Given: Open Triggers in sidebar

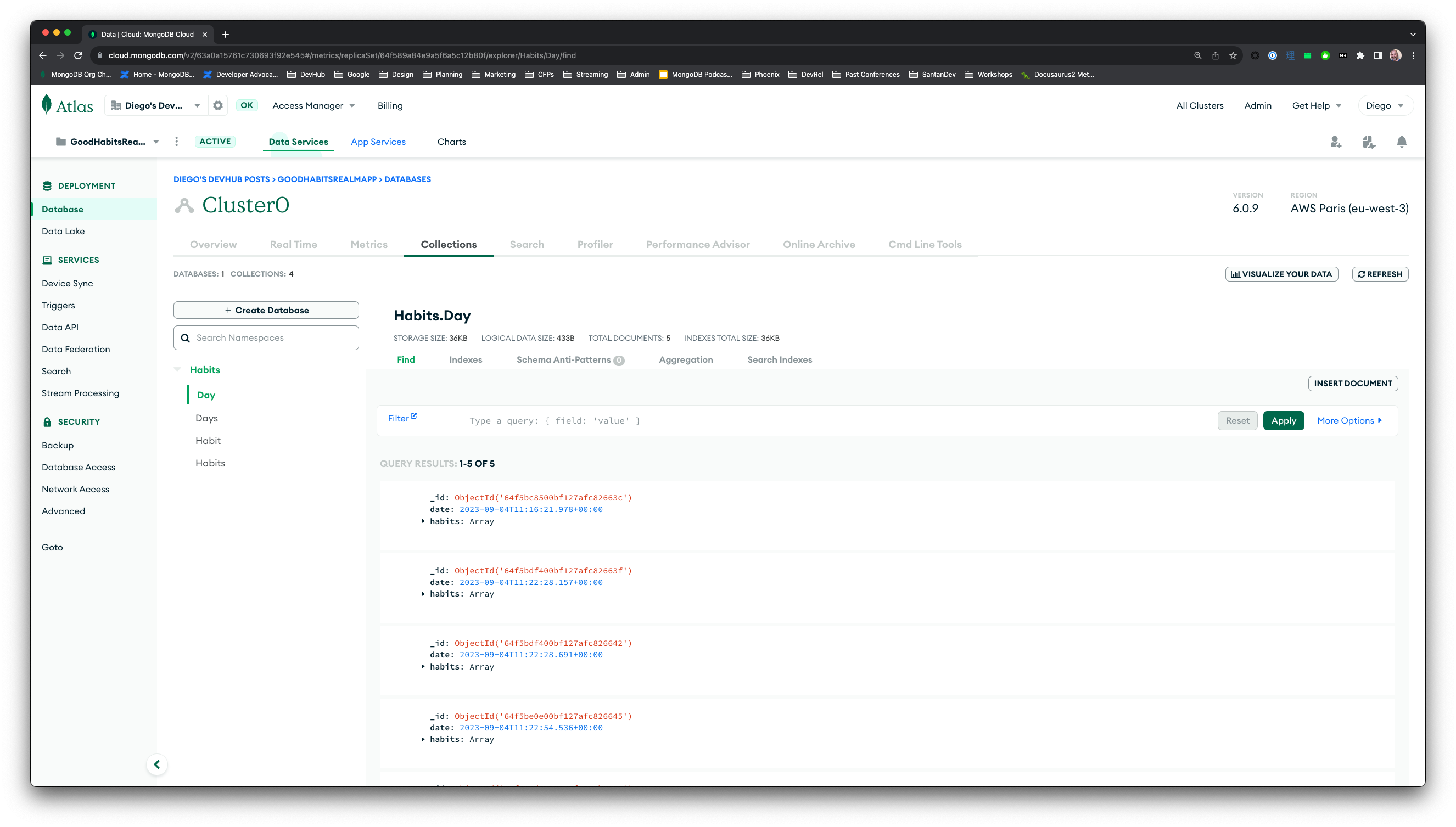Looking at the screenshot, I should (58, 305).
